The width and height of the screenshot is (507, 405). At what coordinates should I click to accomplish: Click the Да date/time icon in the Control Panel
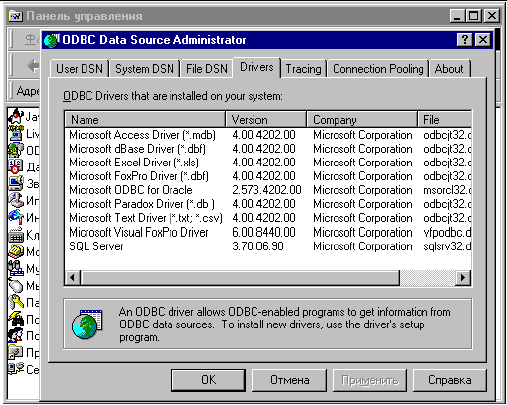tap(16, 166)
